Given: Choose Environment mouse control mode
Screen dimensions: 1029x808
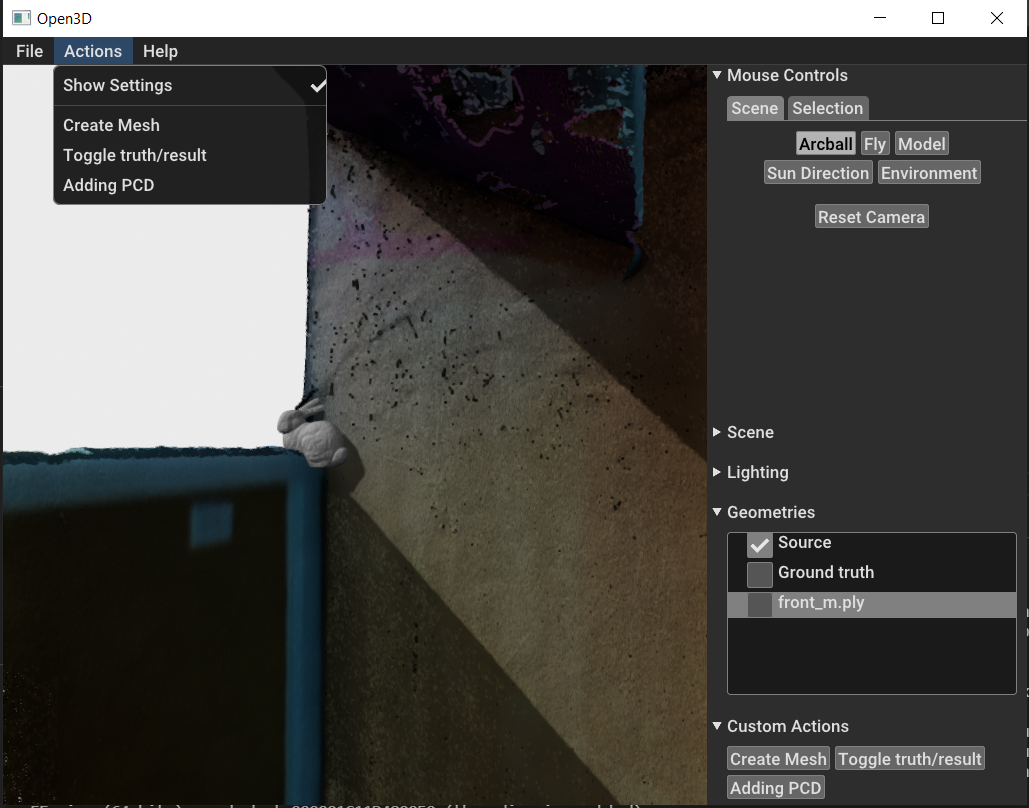Looking at the screenshot, I should pyautogui.click(x=928, y=172).
